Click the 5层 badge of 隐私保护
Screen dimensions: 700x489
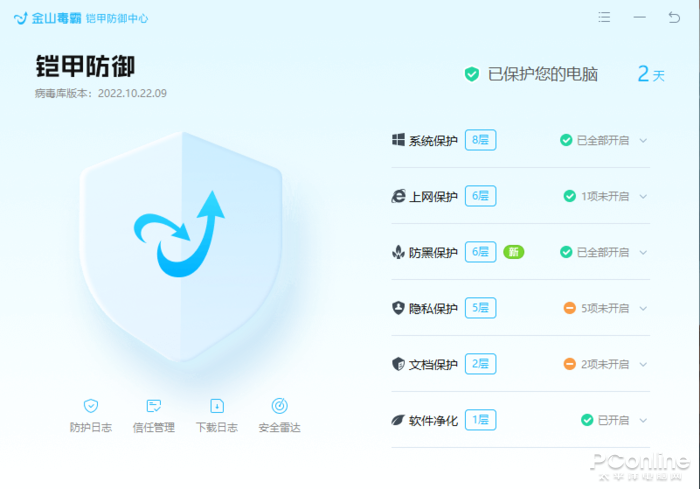(x=480, y=308)
